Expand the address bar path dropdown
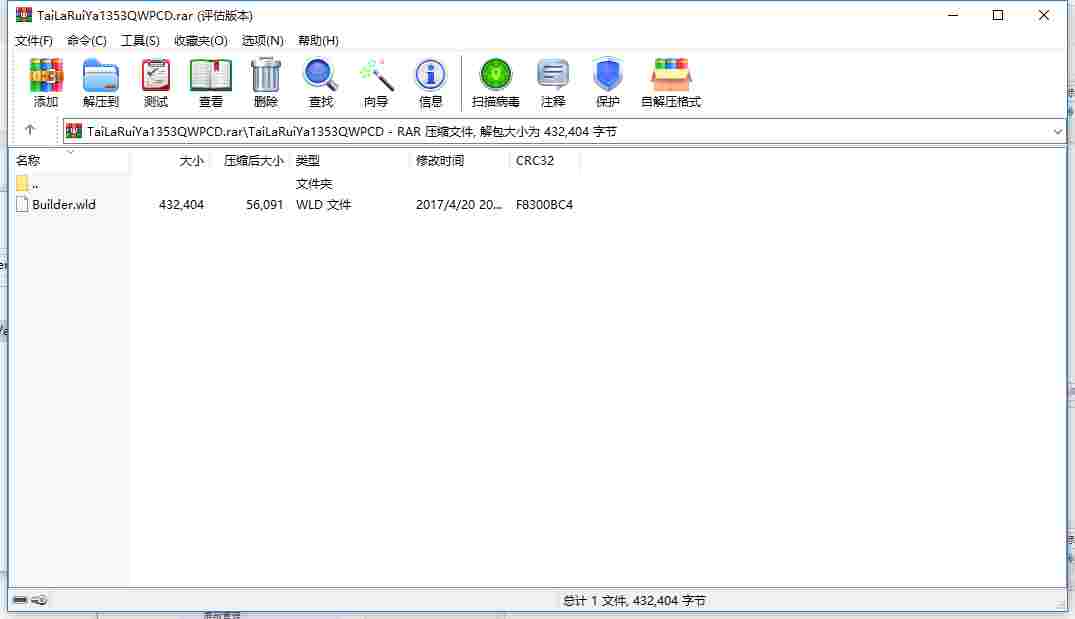Image resolution: width=1075 pixels, height=619 pixels. pos(1057,132)
